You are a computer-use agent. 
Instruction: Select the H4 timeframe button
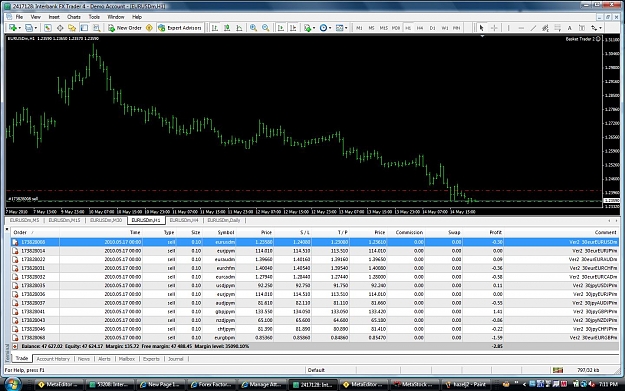click(x=420, y=28)
